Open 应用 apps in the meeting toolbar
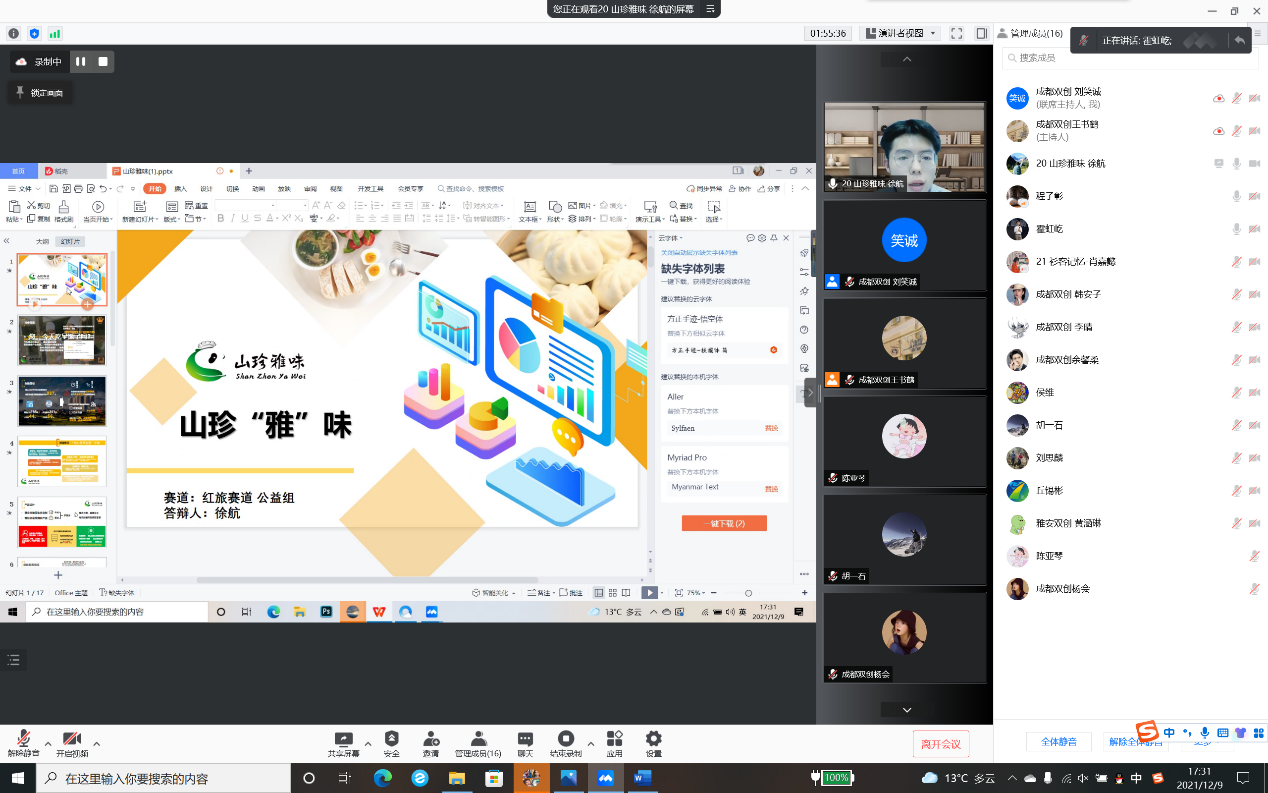 click(x=614, y=742)
